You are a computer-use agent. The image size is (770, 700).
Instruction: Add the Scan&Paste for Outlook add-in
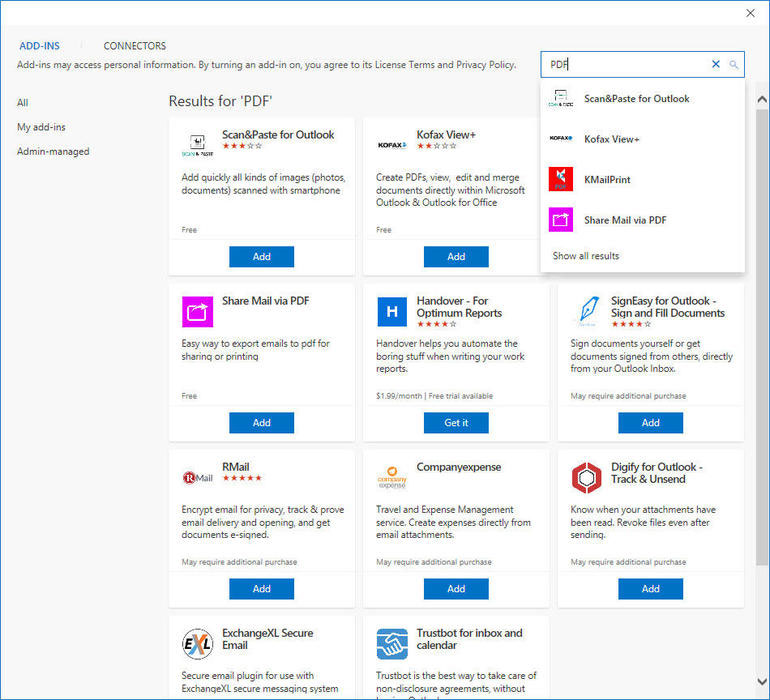coord(261,256)
